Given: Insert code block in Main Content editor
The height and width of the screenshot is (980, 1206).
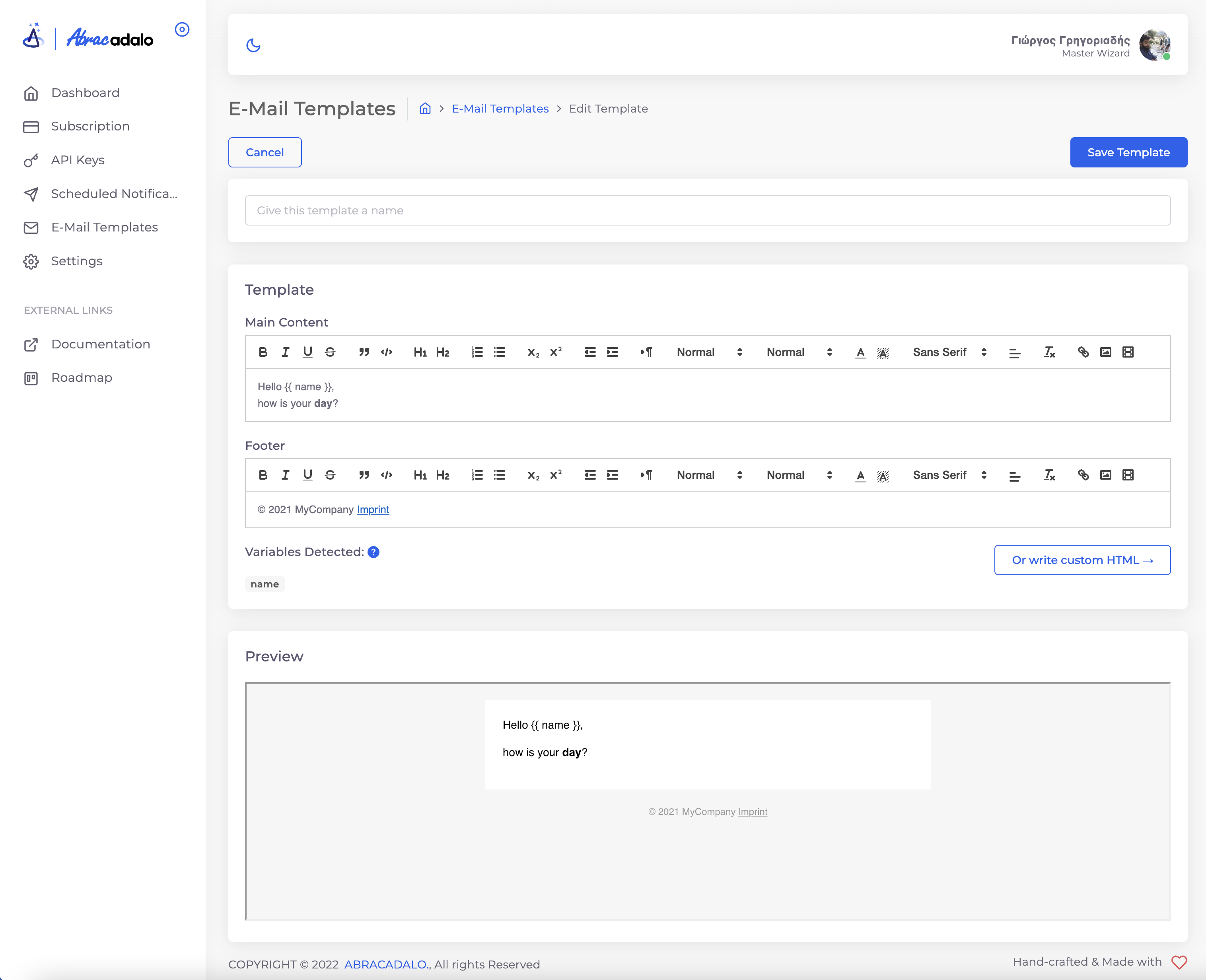Looking at the screenshot, I should point(387,352).
